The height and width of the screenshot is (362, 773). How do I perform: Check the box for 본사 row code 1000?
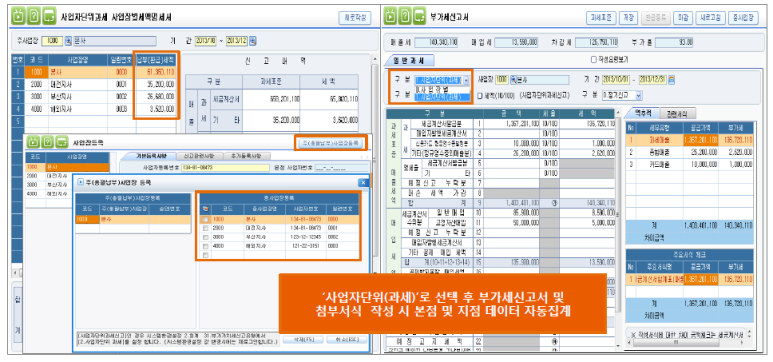(205, 219)
